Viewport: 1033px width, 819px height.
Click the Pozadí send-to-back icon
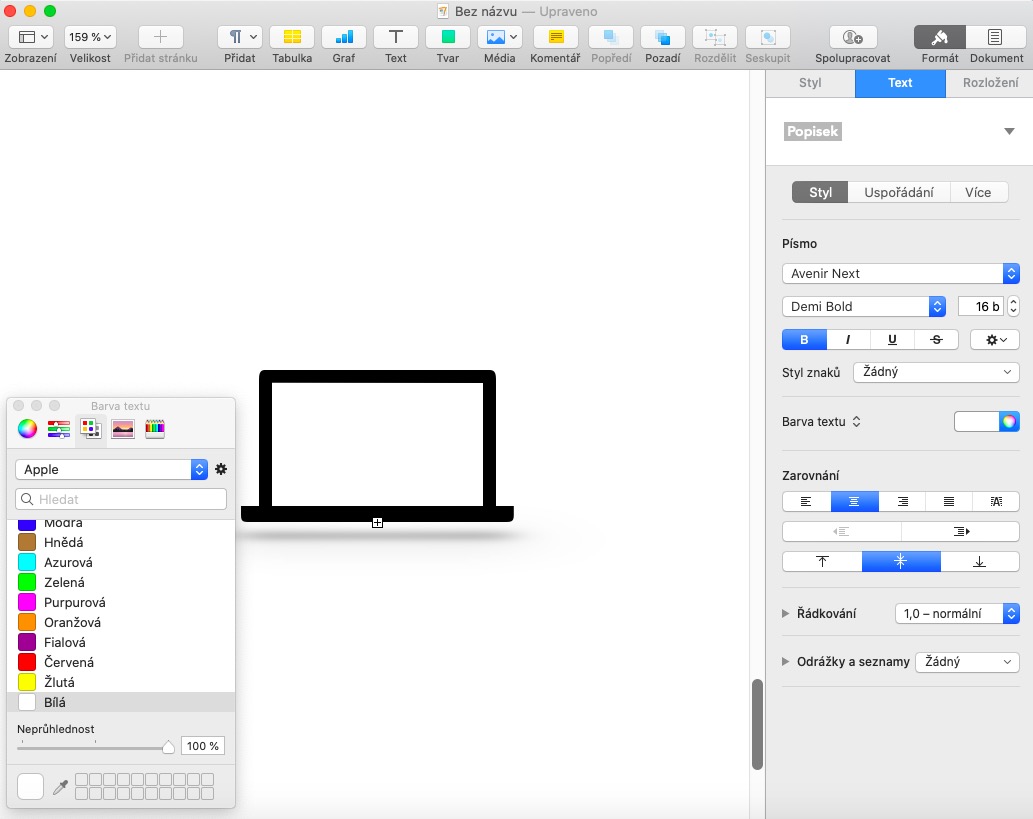pyautogui.click(x=663, y=37)
